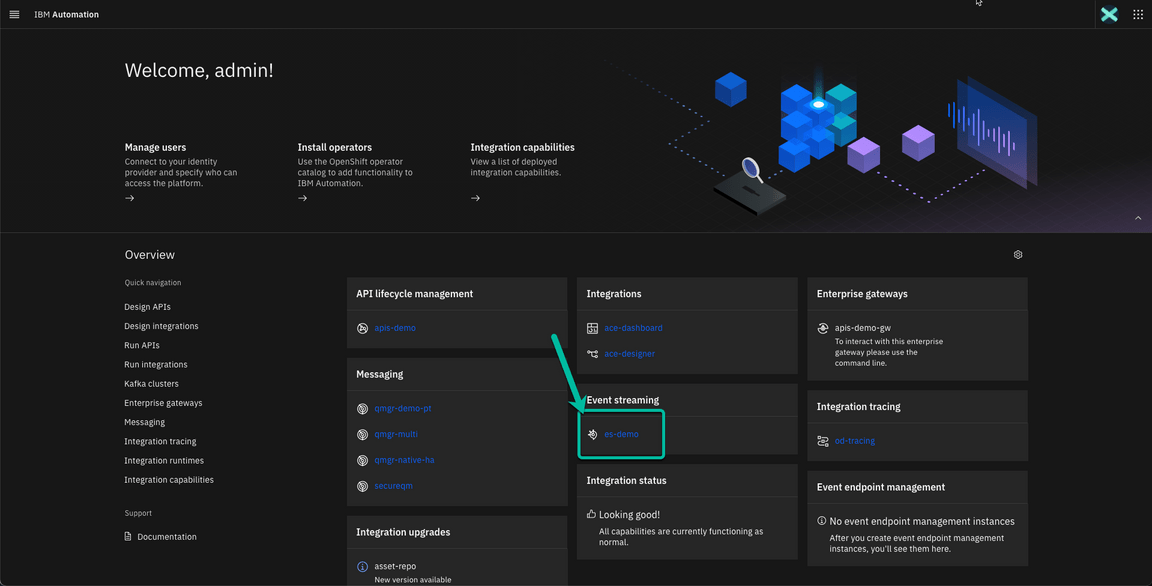Open the apis-demo API instance
This screenshot has height=586, width=1152.
(x=394, y=327)
